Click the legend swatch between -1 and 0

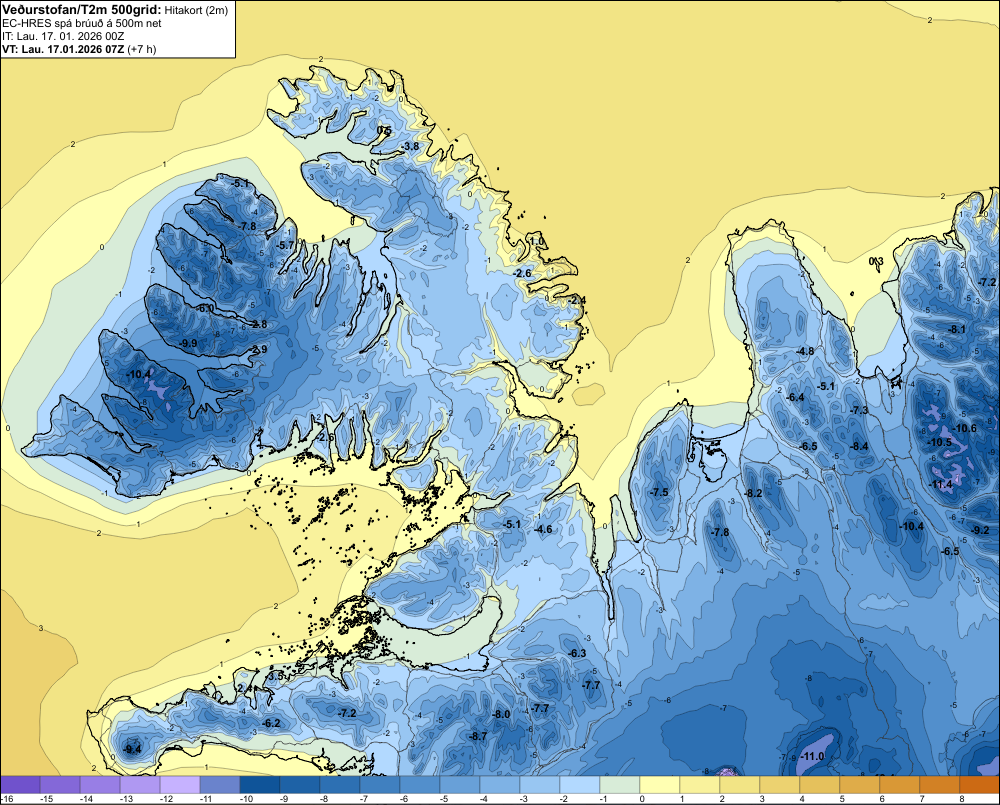[620, 785]
